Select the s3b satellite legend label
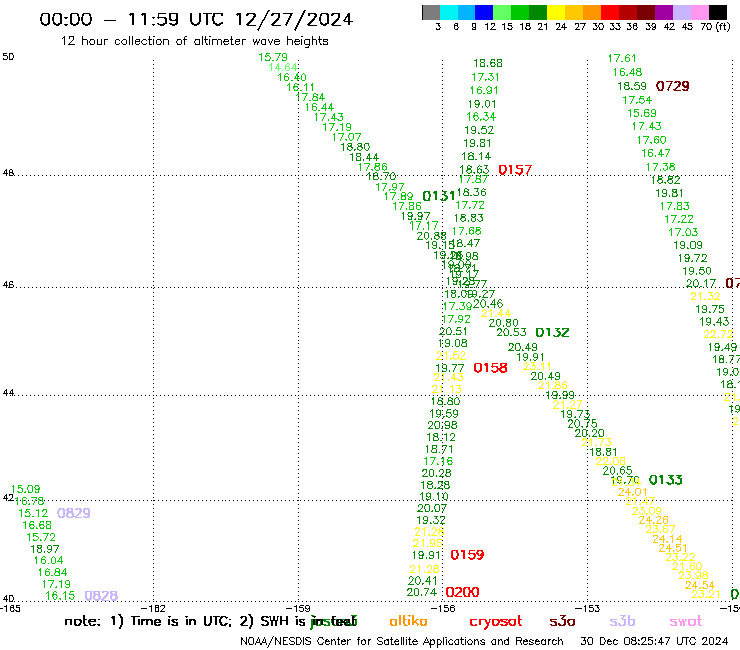Image resolution: width=740 pixels, height=650 pixels. point(622,621)
